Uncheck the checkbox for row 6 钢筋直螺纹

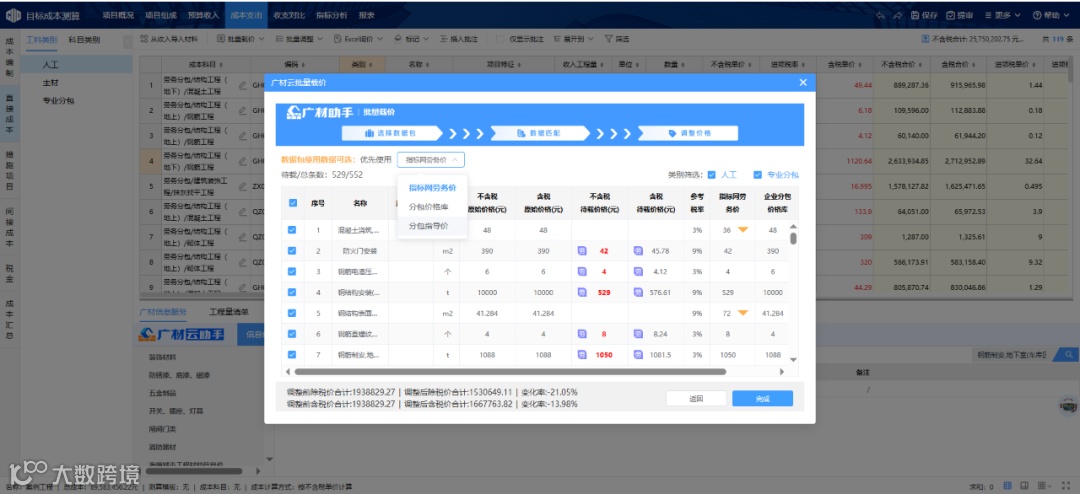tap(293, 333)
